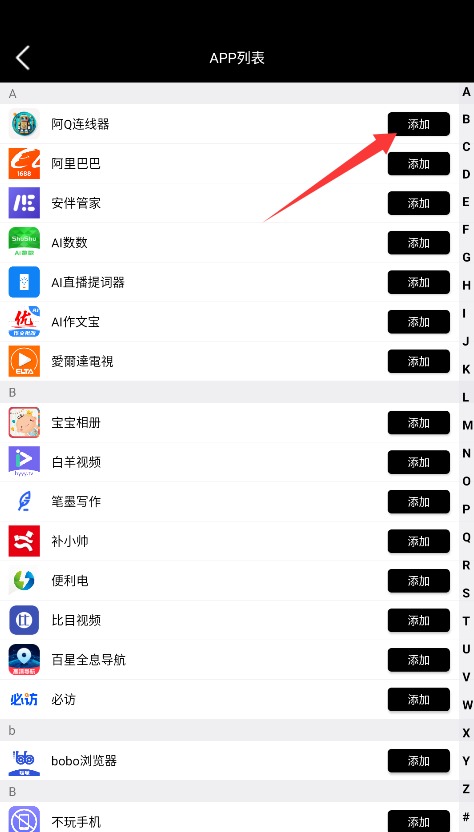This screenshot has width=474, height=832.
Task: Jump to # in alphabet index
Action: (x=467, y=816)
